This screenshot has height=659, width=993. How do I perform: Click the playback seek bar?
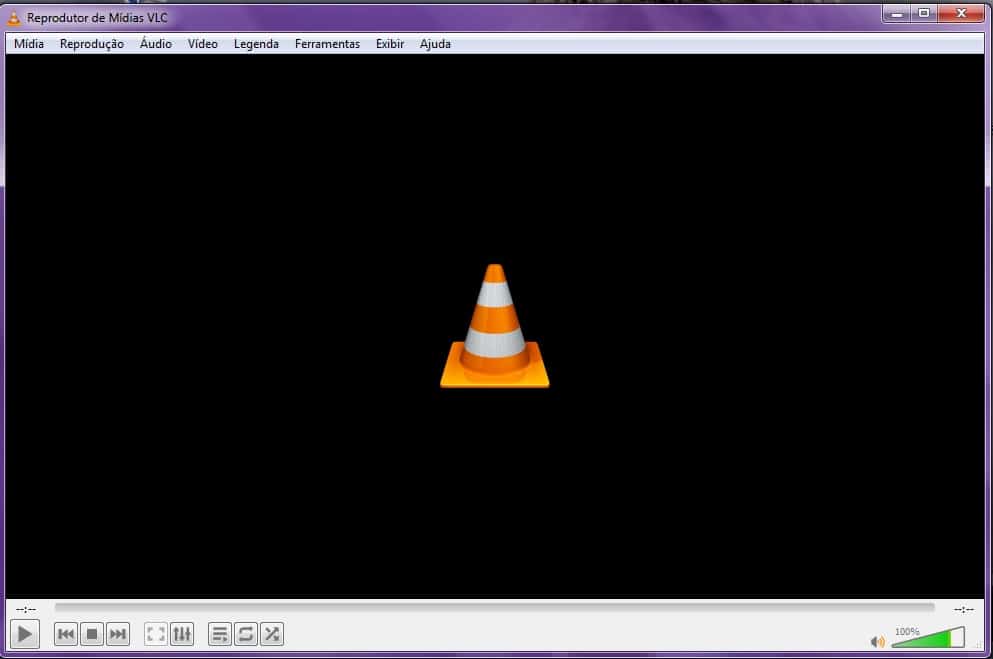coord(495,607)
